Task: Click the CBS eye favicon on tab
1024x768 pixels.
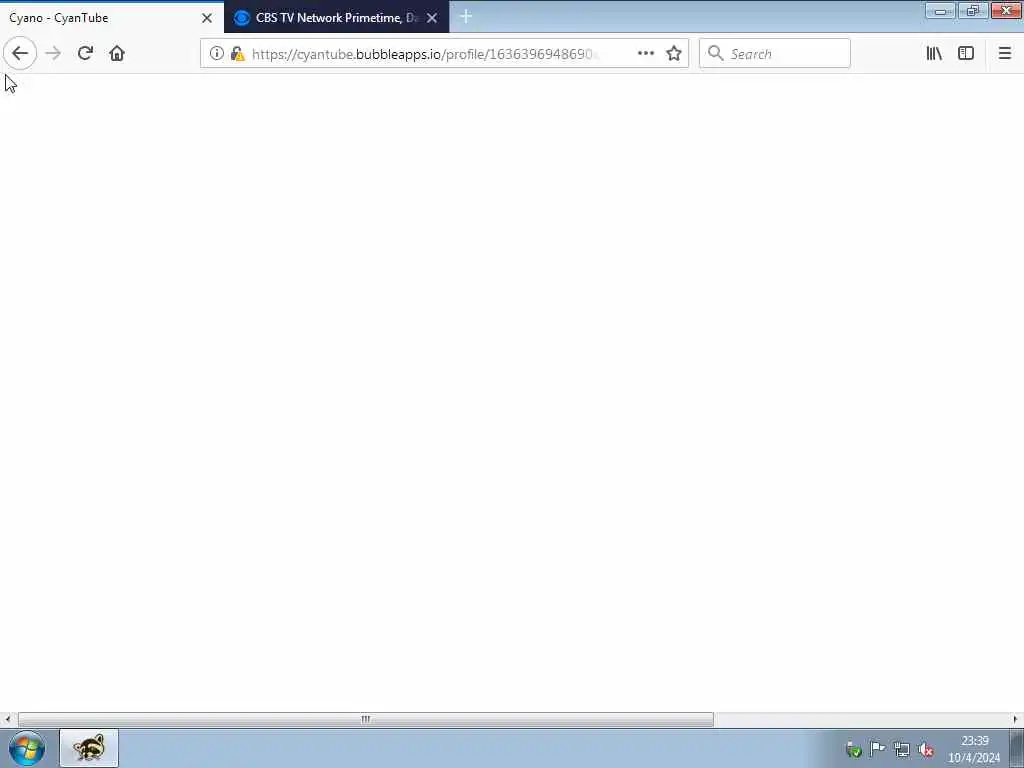Action: click(x=242, y=18)
